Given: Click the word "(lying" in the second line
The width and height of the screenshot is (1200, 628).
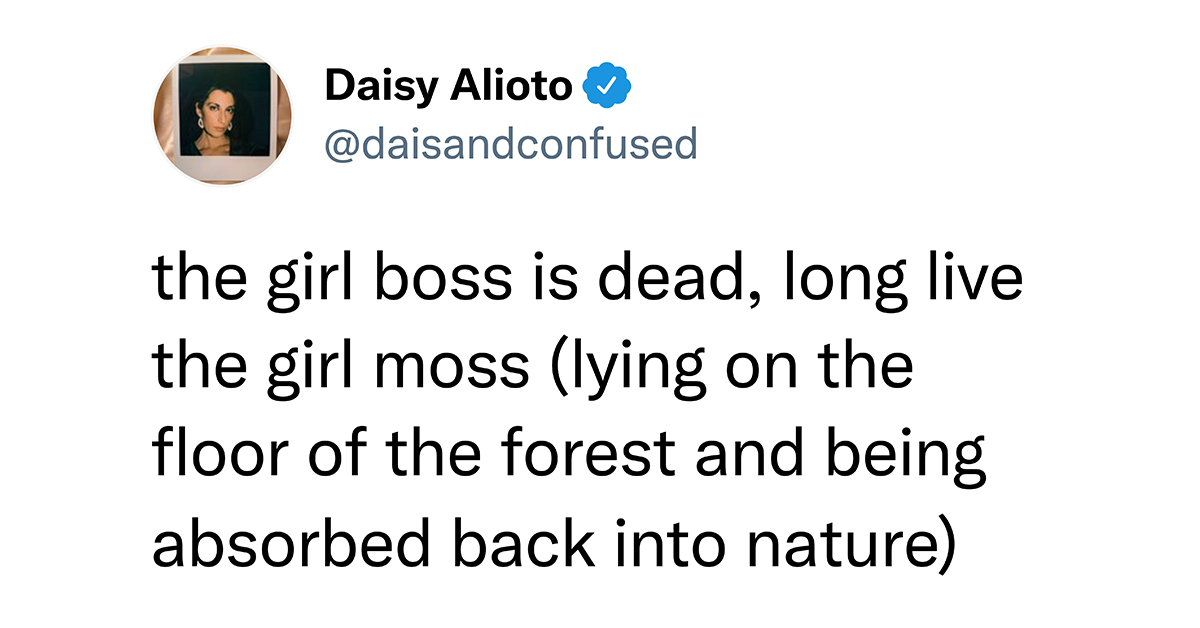Looking at the screenshot, I should click(613, 369).
